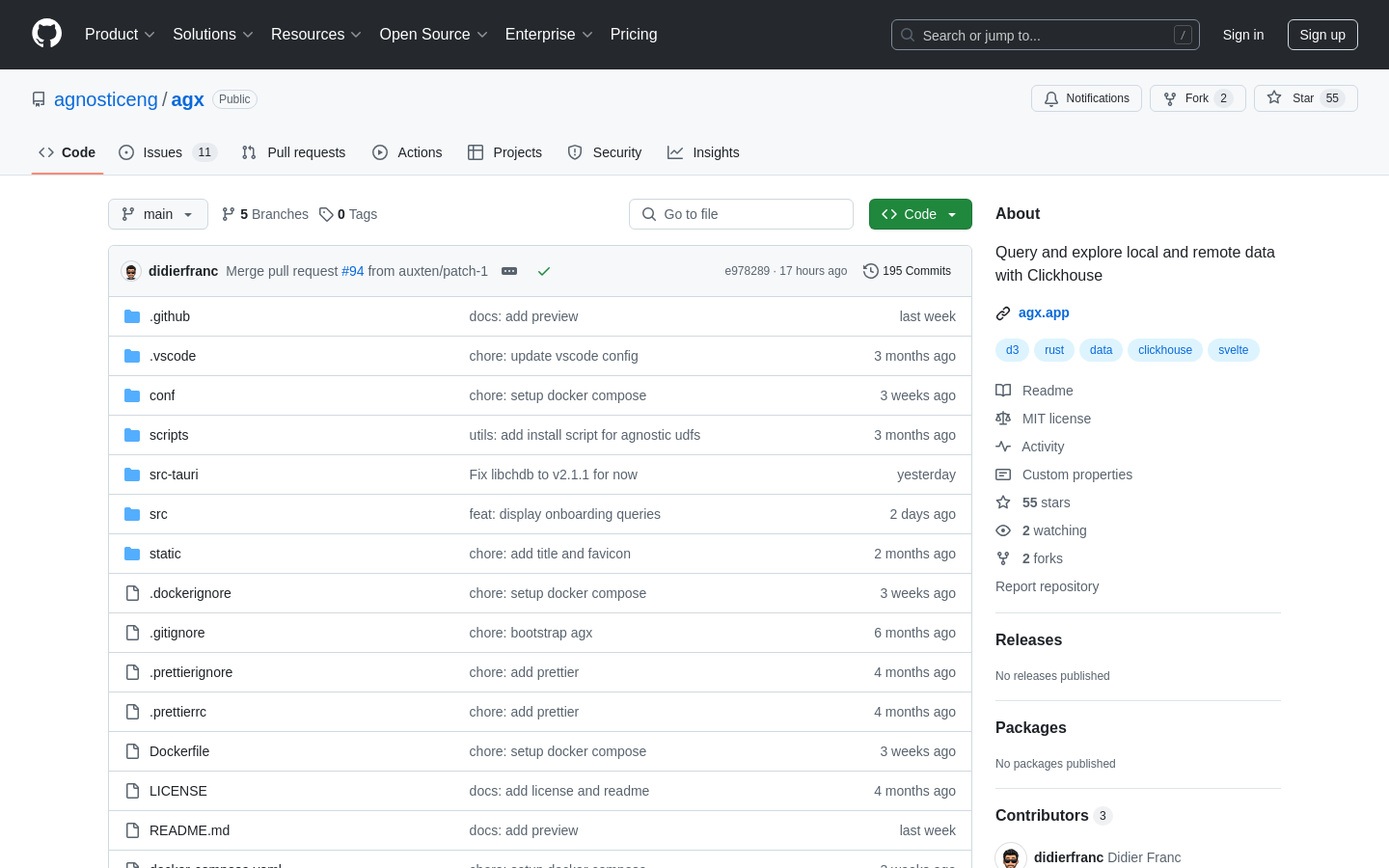This screenshot has height=868, width=1389.
Task: Click the conf folder icon
Action: pos(132,395)
